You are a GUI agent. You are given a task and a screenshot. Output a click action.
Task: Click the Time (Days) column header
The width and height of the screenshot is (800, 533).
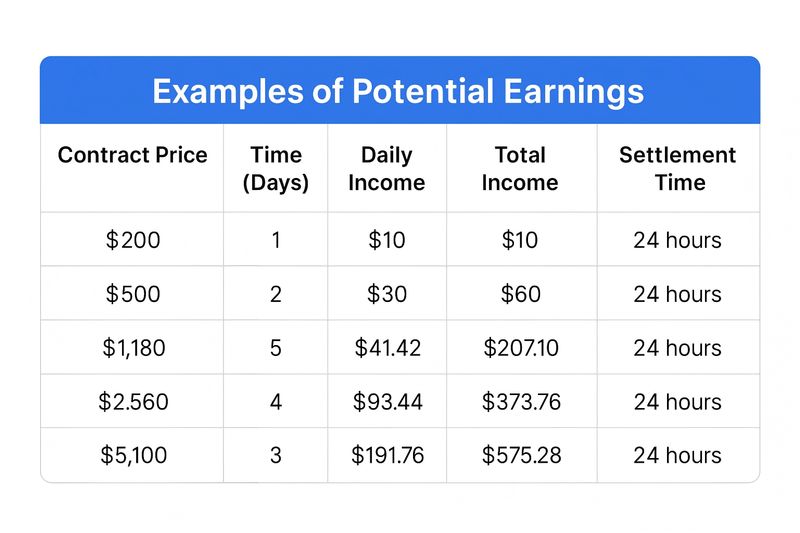click(276, 168)
